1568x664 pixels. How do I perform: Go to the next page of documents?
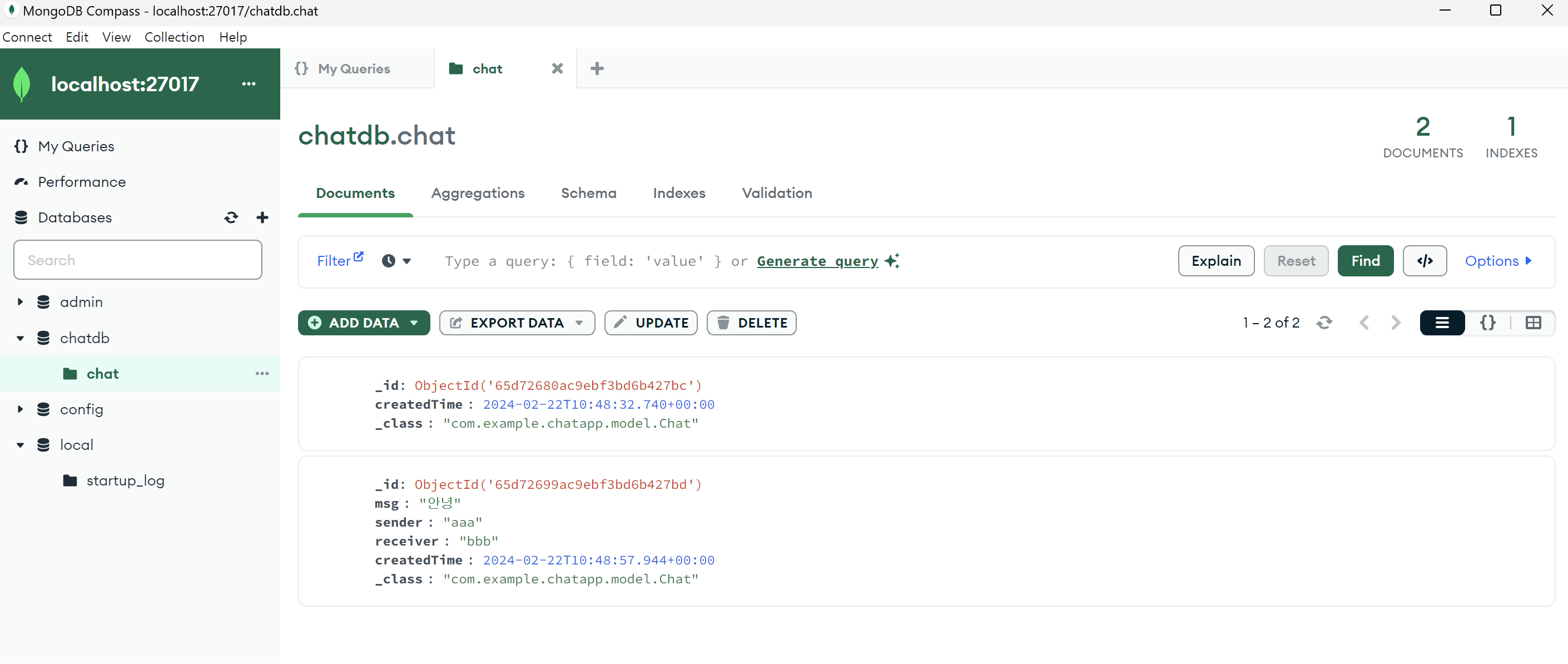(x=1396, y=323)
